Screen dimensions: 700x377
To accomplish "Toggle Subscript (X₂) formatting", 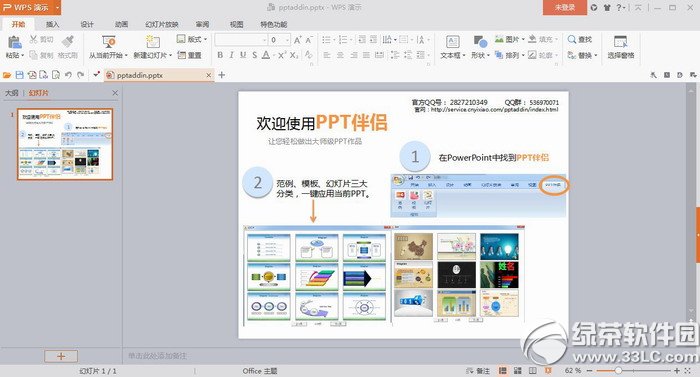I will coord(294,55).
